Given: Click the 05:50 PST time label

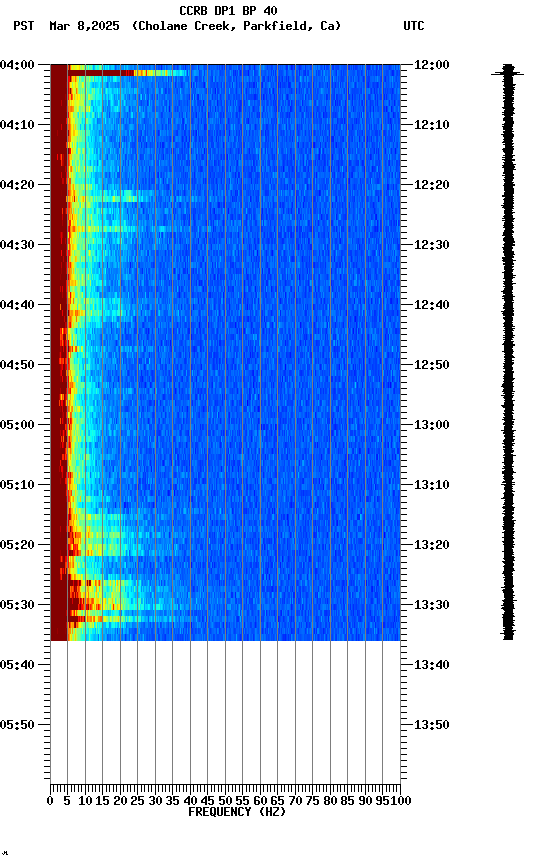Looking at the screenshot, I should 17,725.
